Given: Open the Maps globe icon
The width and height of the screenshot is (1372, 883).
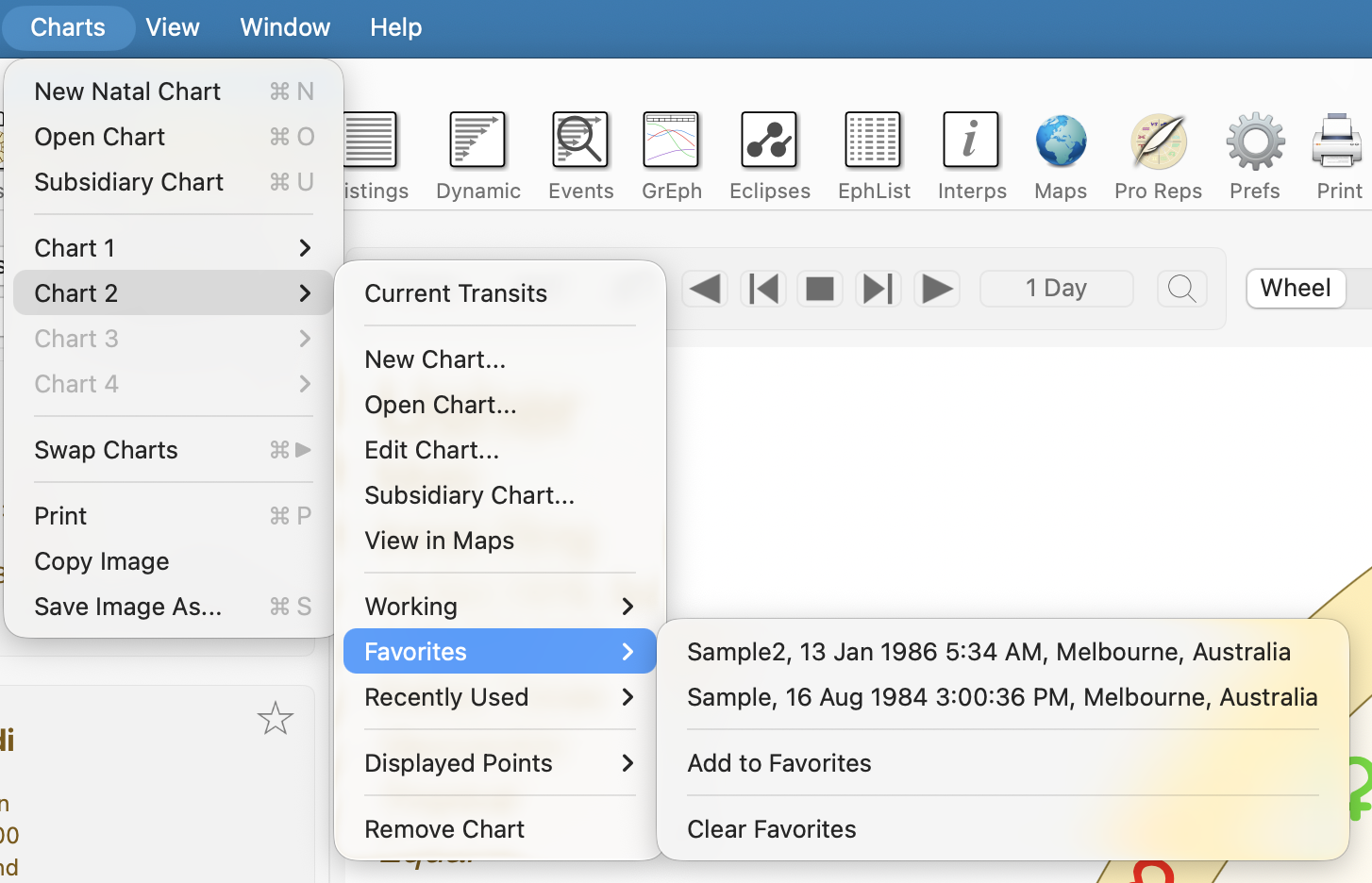Looking at the screenshot, I should [1061, 141].
